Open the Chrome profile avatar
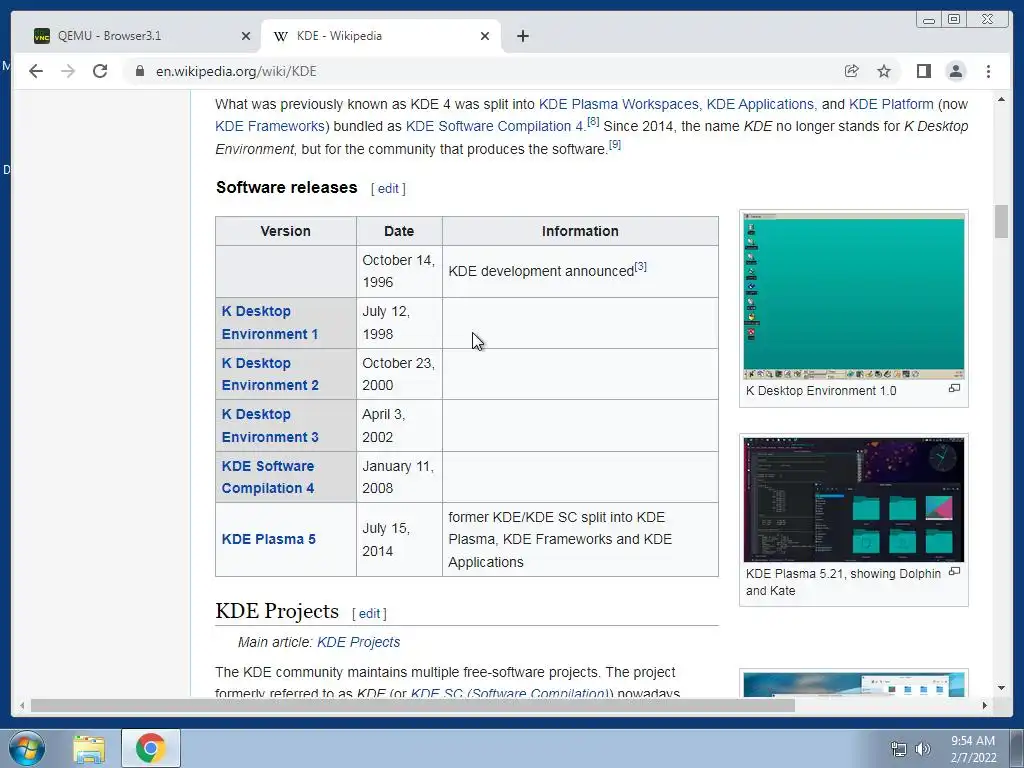Viewport: 1024px width, 768px height. point(956,71)
